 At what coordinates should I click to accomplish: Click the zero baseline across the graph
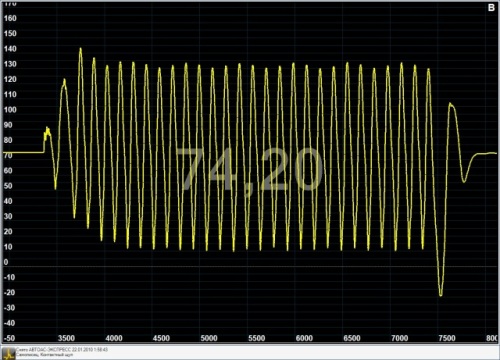click(250, 267)
